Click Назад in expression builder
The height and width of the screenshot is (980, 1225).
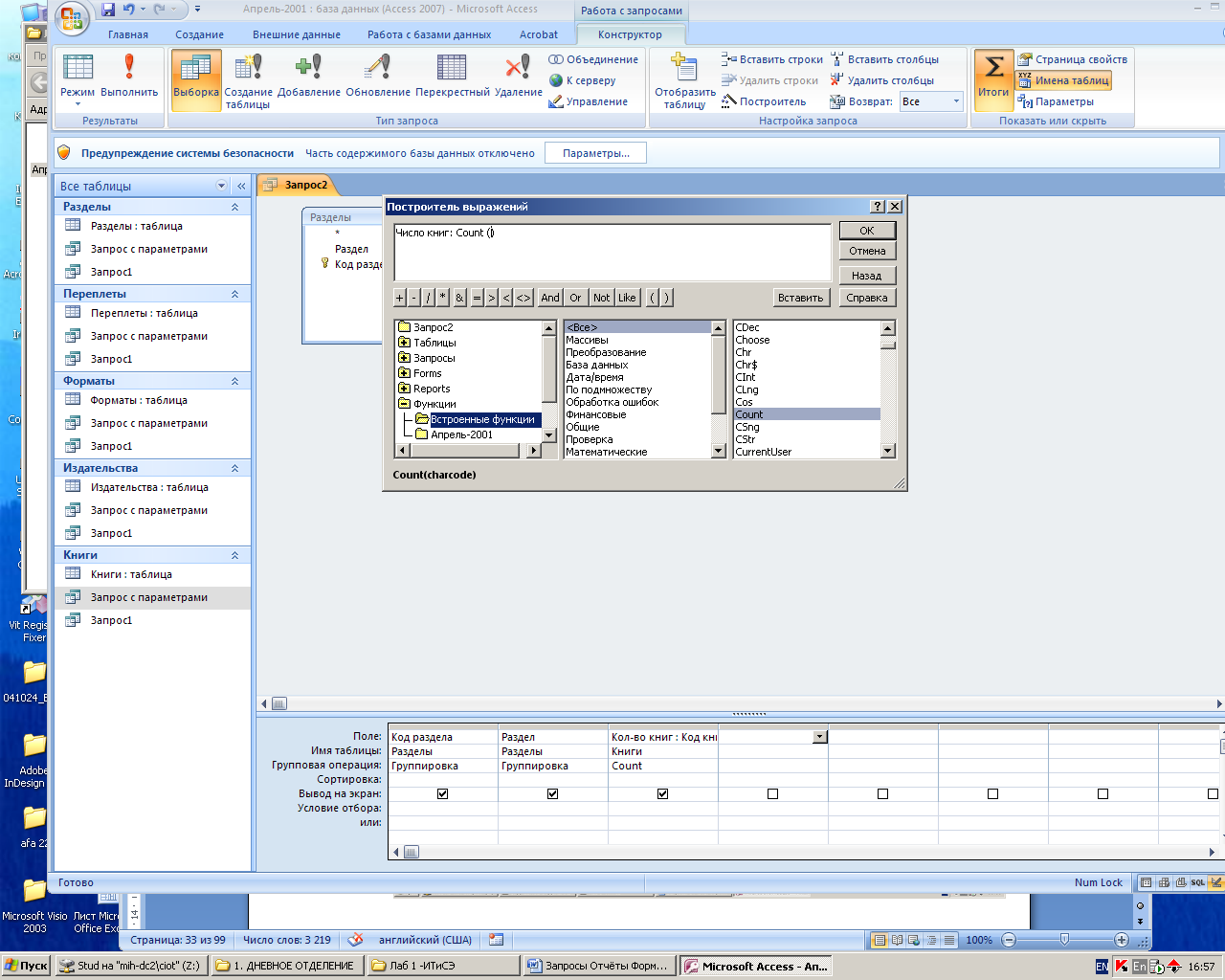867,276
